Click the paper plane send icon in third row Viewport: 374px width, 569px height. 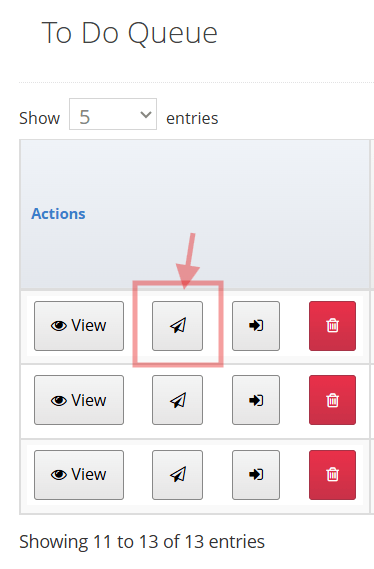tap(177, 475)
